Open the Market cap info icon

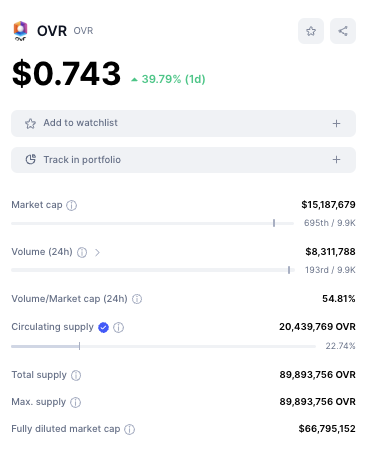click(x=71, y=205)
